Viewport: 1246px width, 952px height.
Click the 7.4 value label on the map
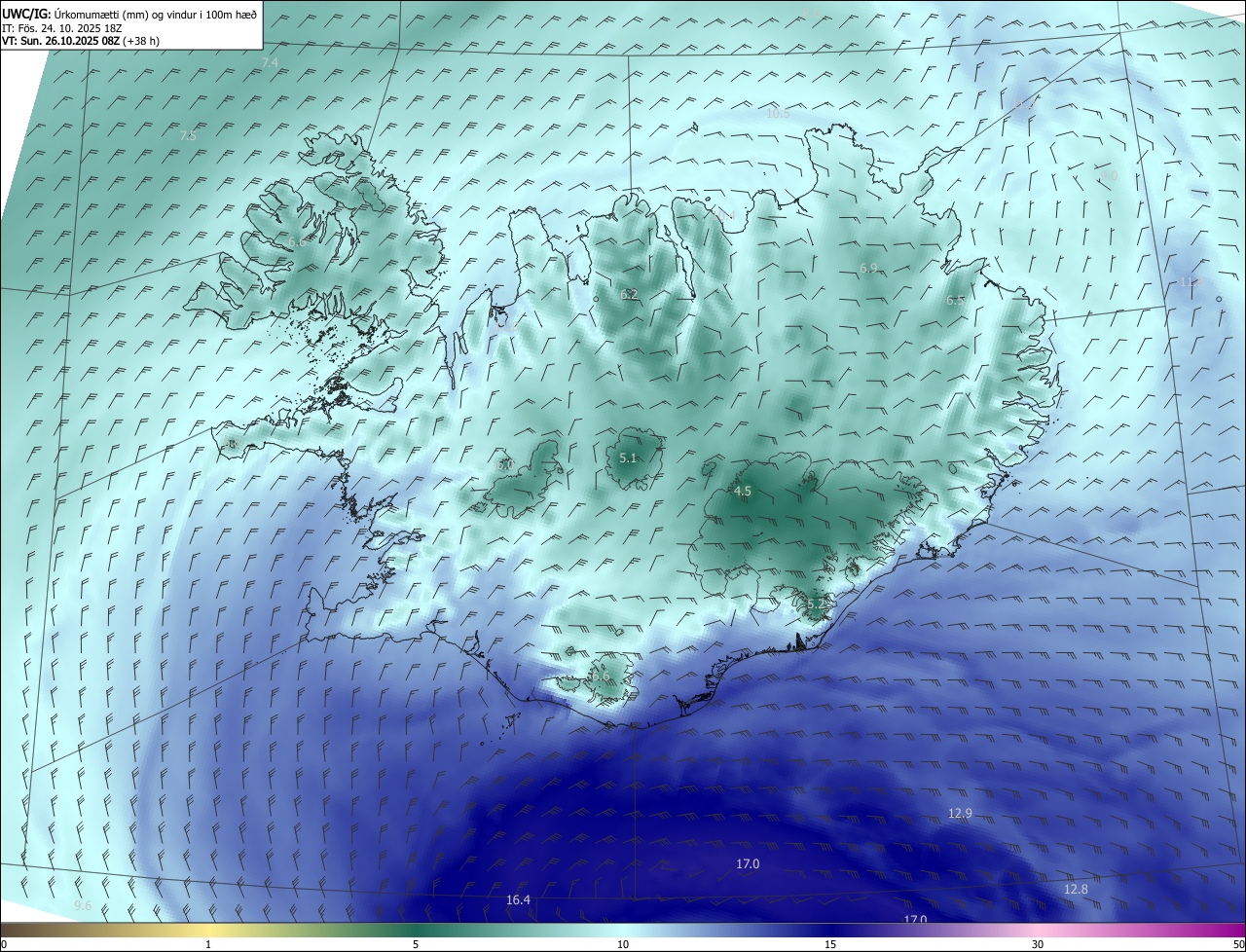(x=270, y=62)
